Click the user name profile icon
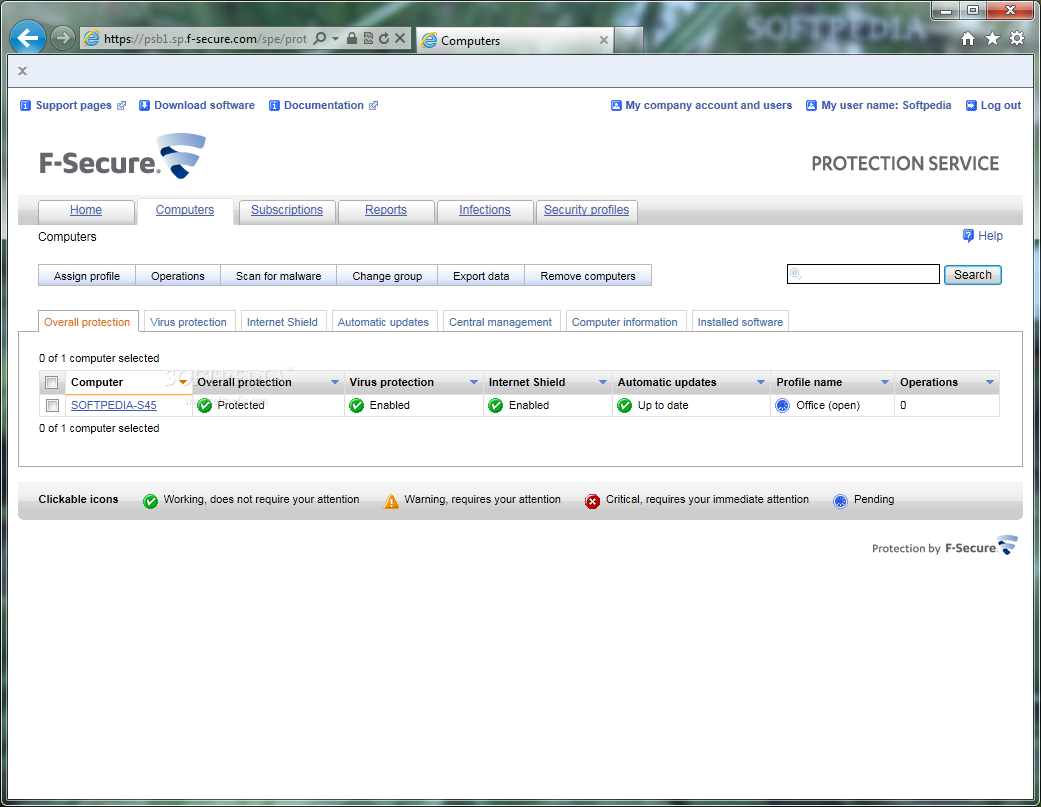 click(811, 106)
